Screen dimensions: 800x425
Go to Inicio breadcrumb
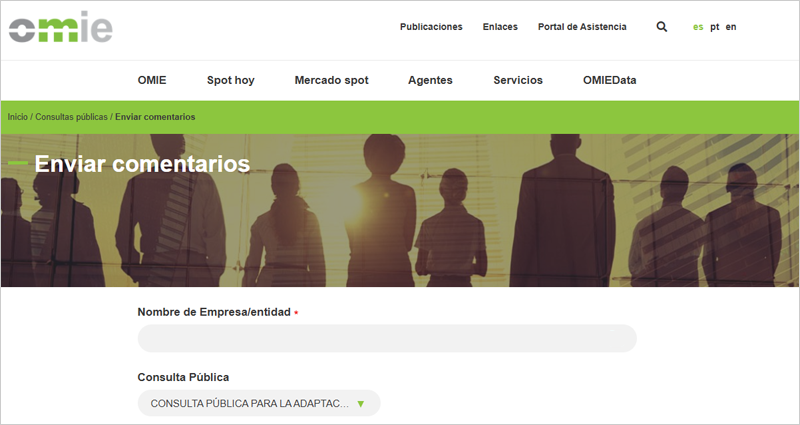tap(17, 117)
